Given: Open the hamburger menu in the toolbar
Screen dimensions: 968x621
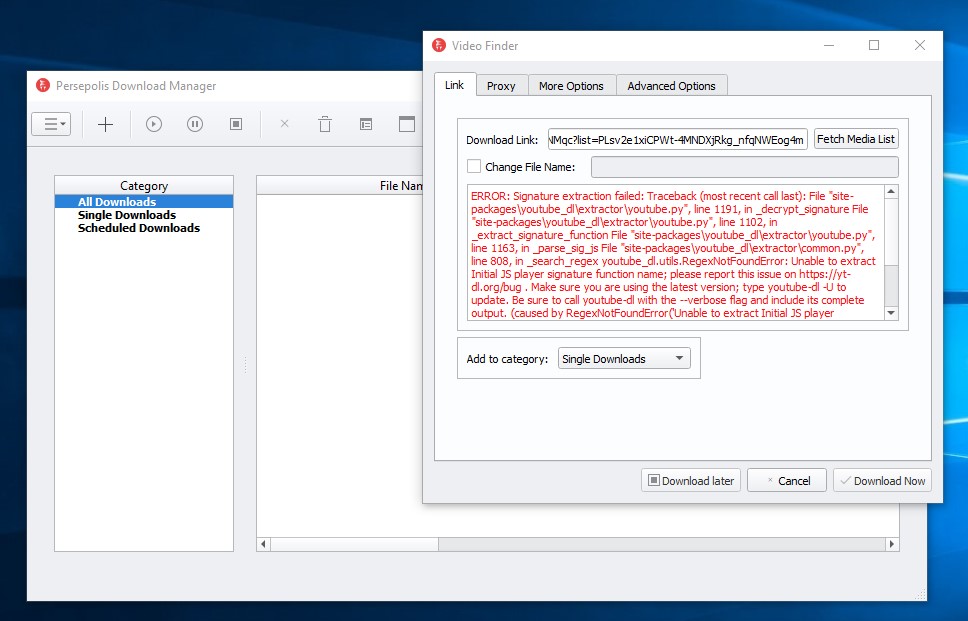Looking at the screenshot, I should coord(51,124).
